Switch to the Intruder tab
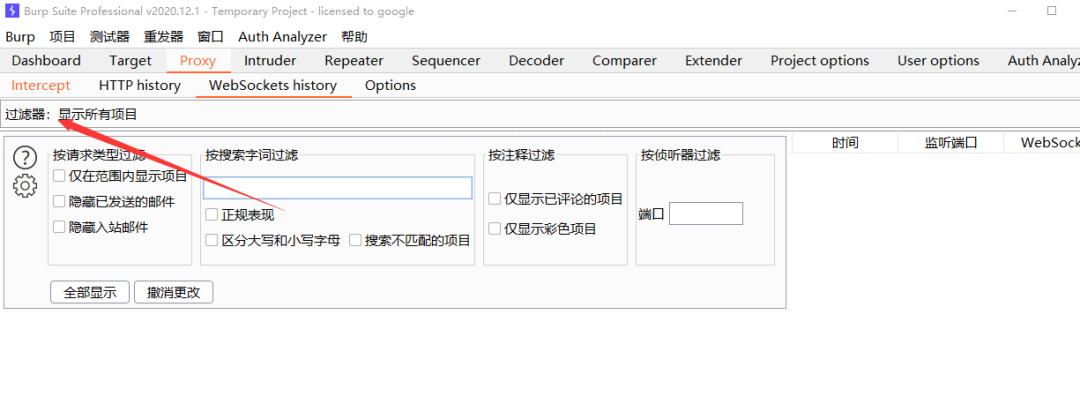 pyautogui.click(x=270, y=61)
